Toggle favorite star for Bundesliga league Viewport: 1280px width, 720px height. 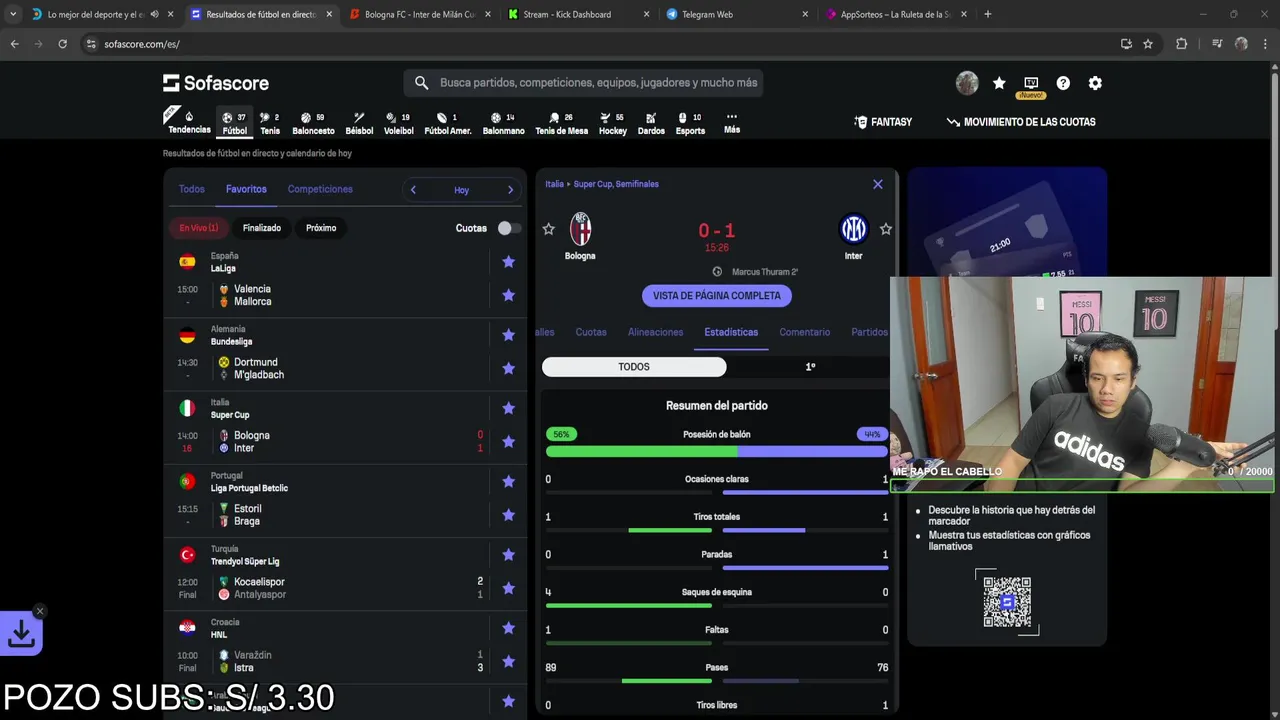[508, 335]
